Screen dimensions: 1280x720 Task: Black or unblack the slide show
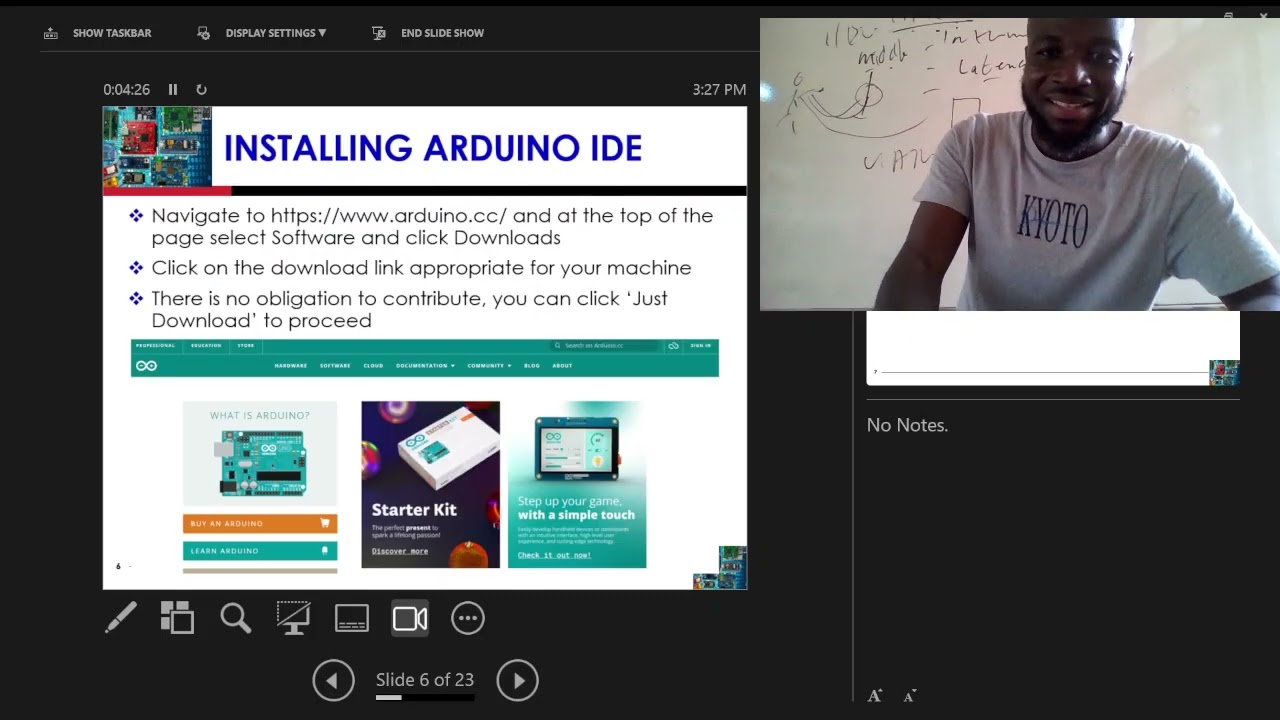293,618
